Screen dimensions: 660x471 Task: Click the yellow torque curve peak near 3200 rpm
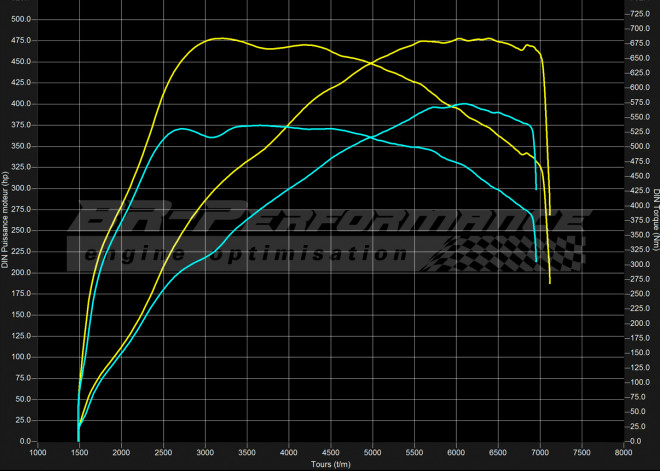220,38
